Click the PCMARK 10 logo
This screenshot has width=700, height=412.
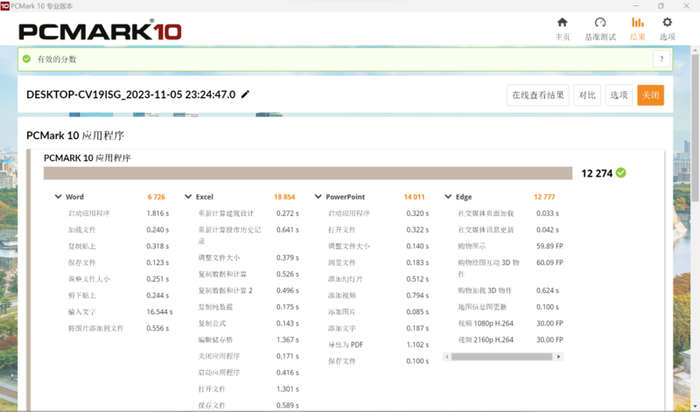coord(100,31)
